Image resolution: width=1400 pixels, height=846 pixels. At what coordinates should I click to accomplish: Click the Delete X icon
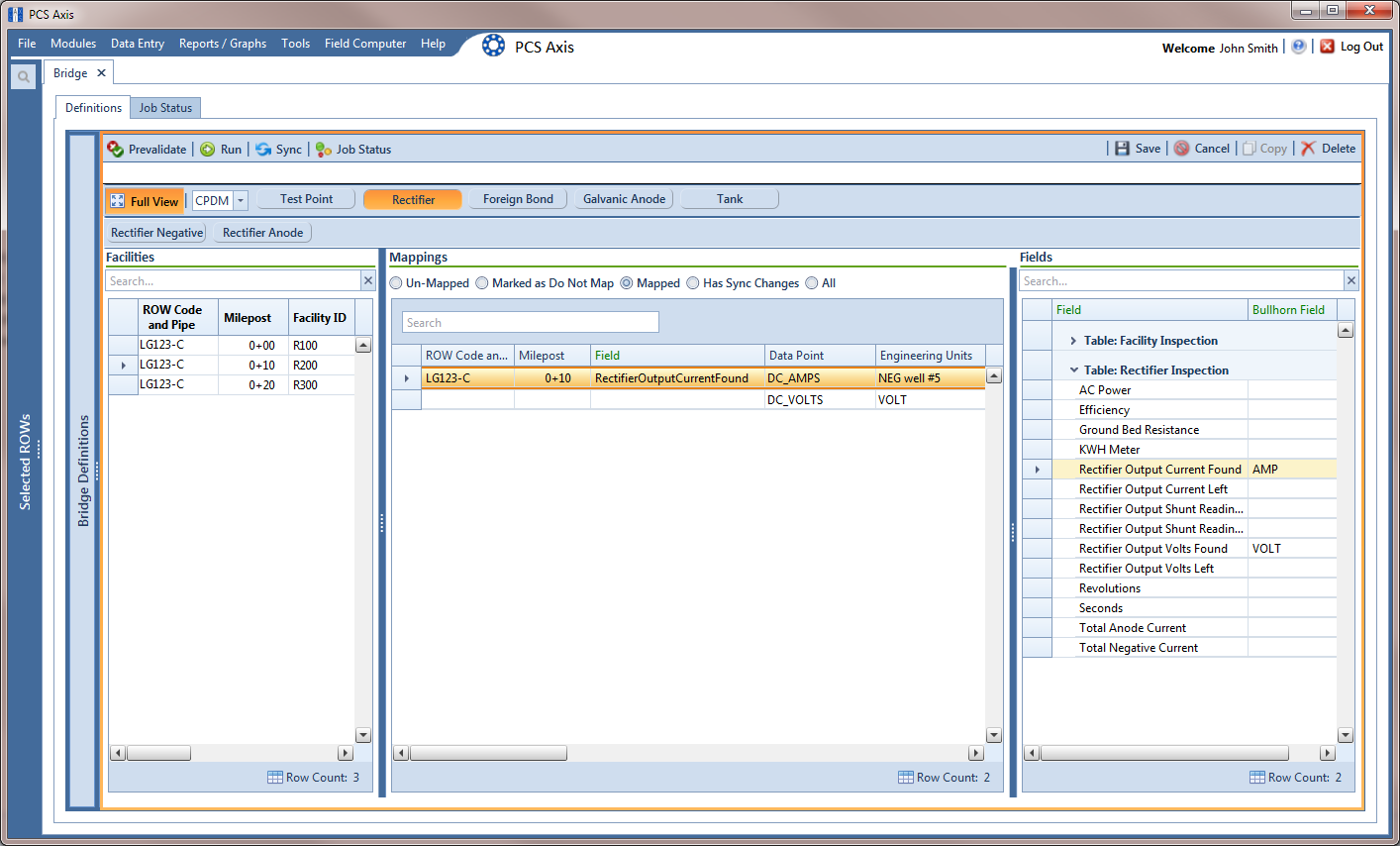click(x=1309, y=149)
